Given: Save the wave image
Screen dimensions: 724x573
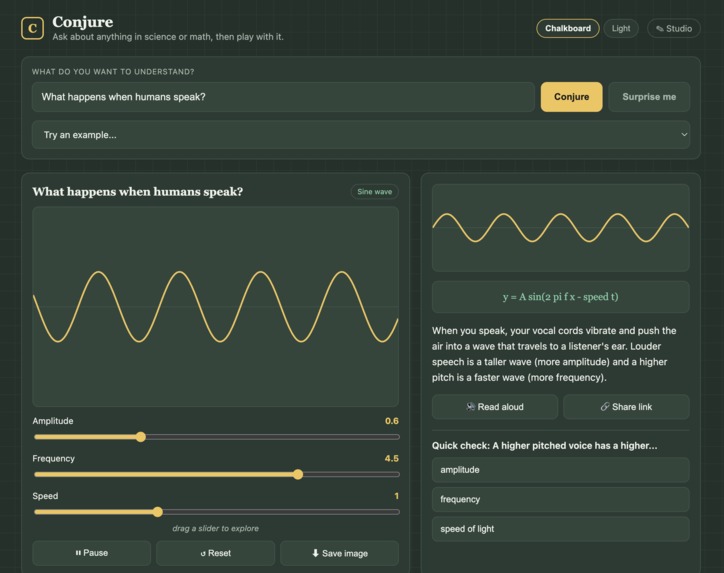Looking at the screenshot, I should [x=339, y=553].
